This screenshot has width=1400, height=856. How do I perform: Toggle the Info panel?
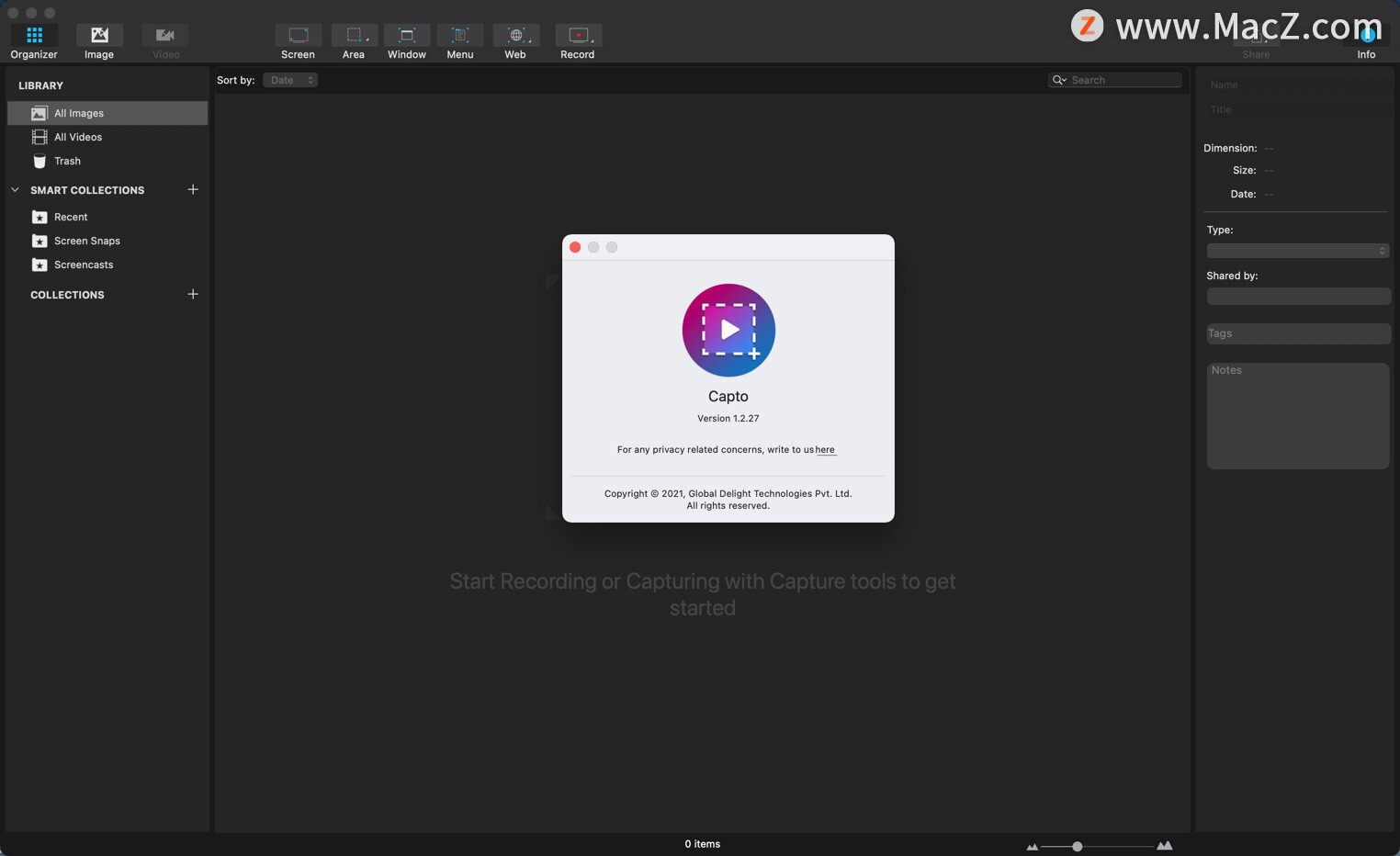pos(1366,42)
